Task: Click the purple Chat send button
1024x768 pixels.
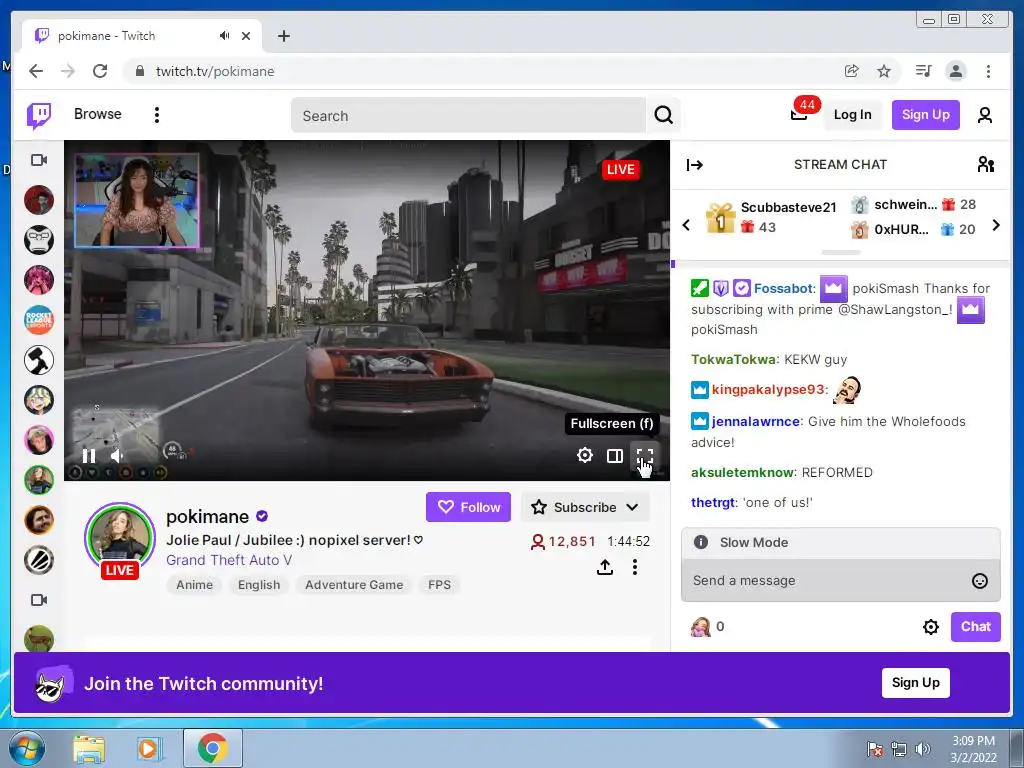Action: [x=976, y=627]
